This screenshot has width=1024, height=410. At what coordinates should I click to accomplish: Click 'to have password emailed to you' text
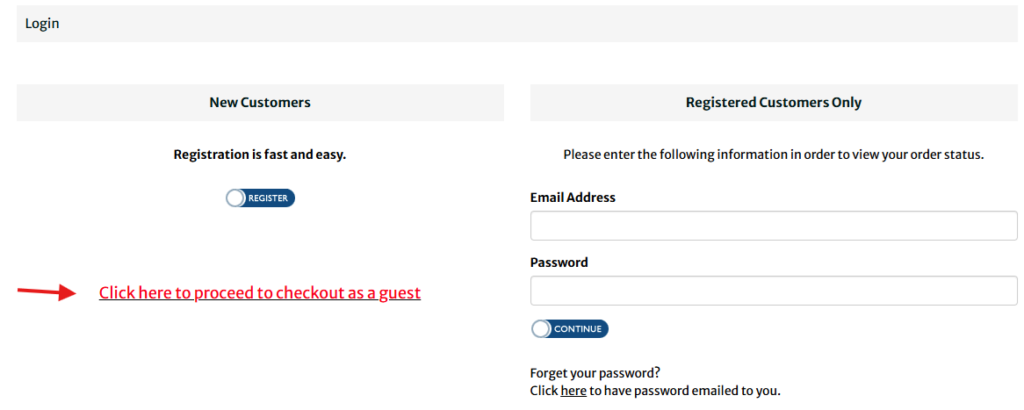tap(685, 391)
